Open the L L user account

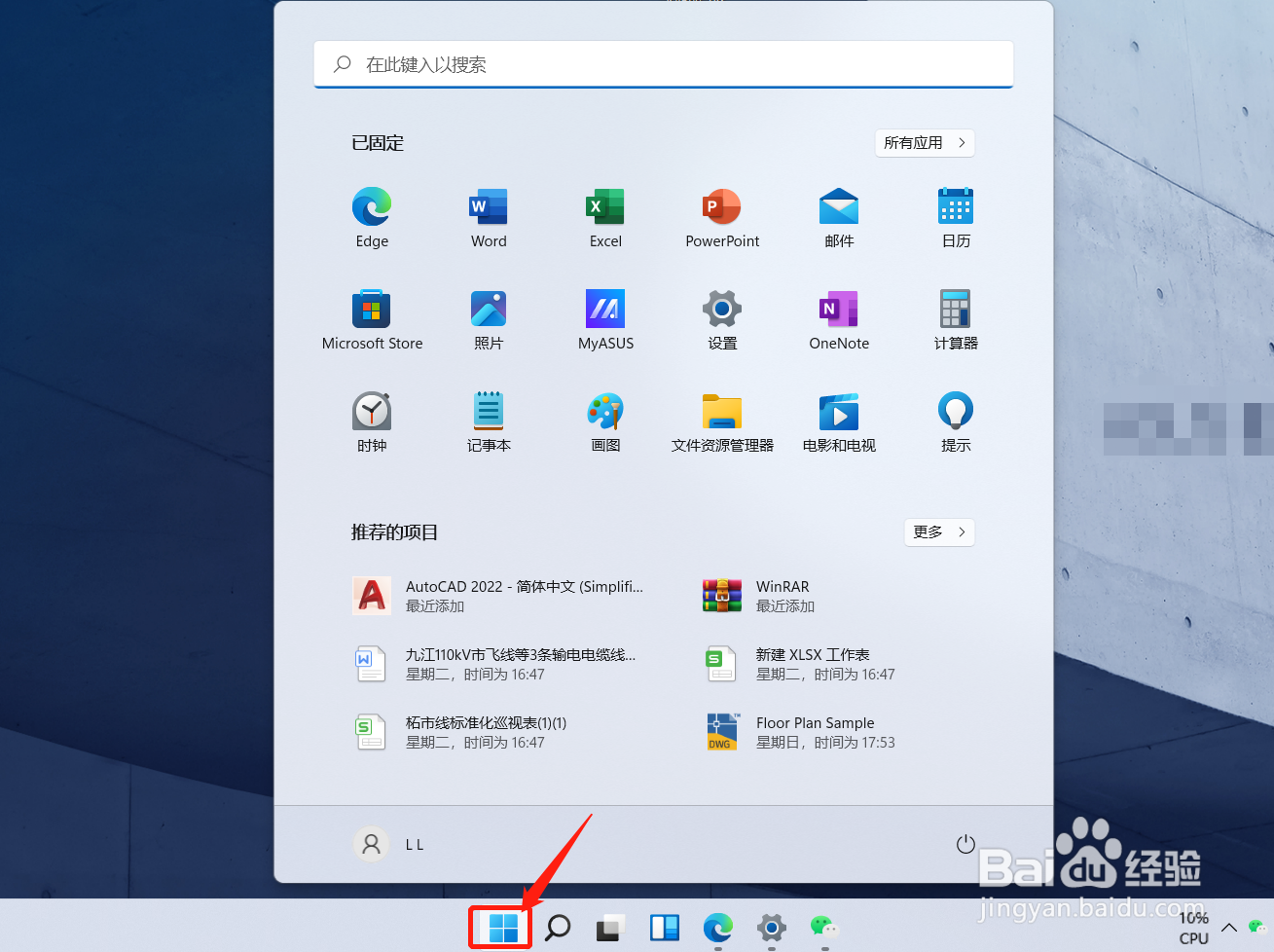(389, 844)
